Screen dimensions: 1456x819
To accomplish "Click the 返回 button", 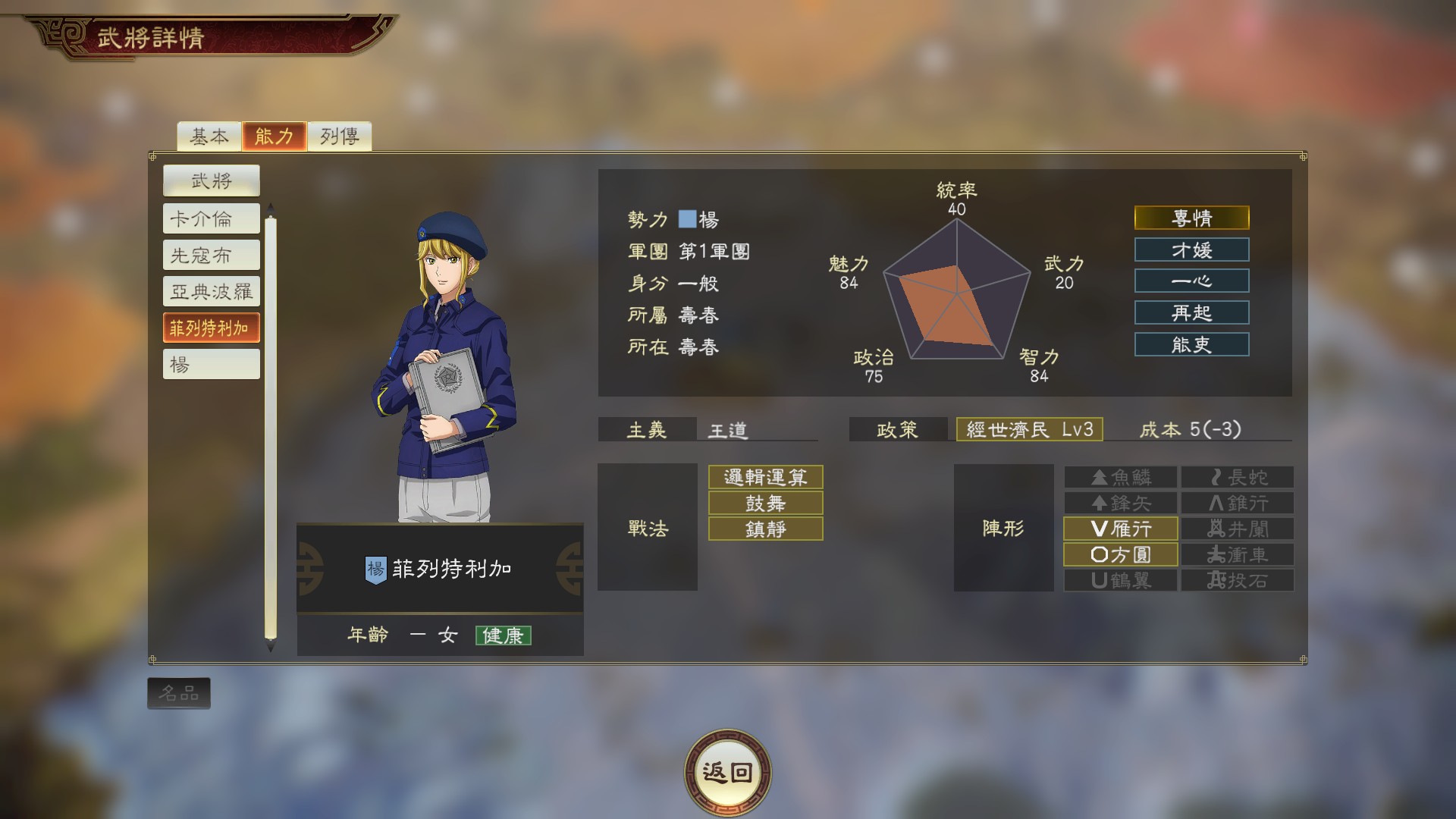I will tap(728, 773).
